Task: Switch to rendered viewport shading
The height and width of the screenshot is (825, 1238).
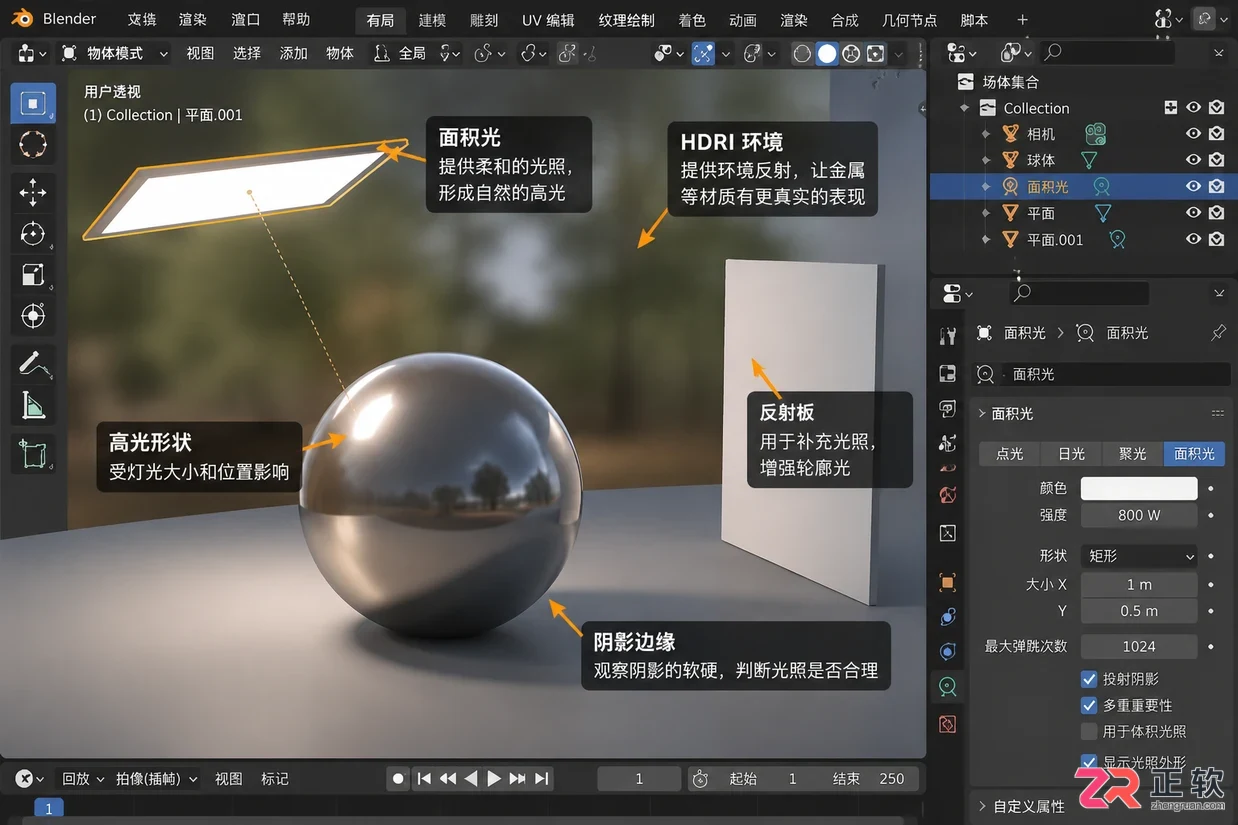Action: point(875,53)
